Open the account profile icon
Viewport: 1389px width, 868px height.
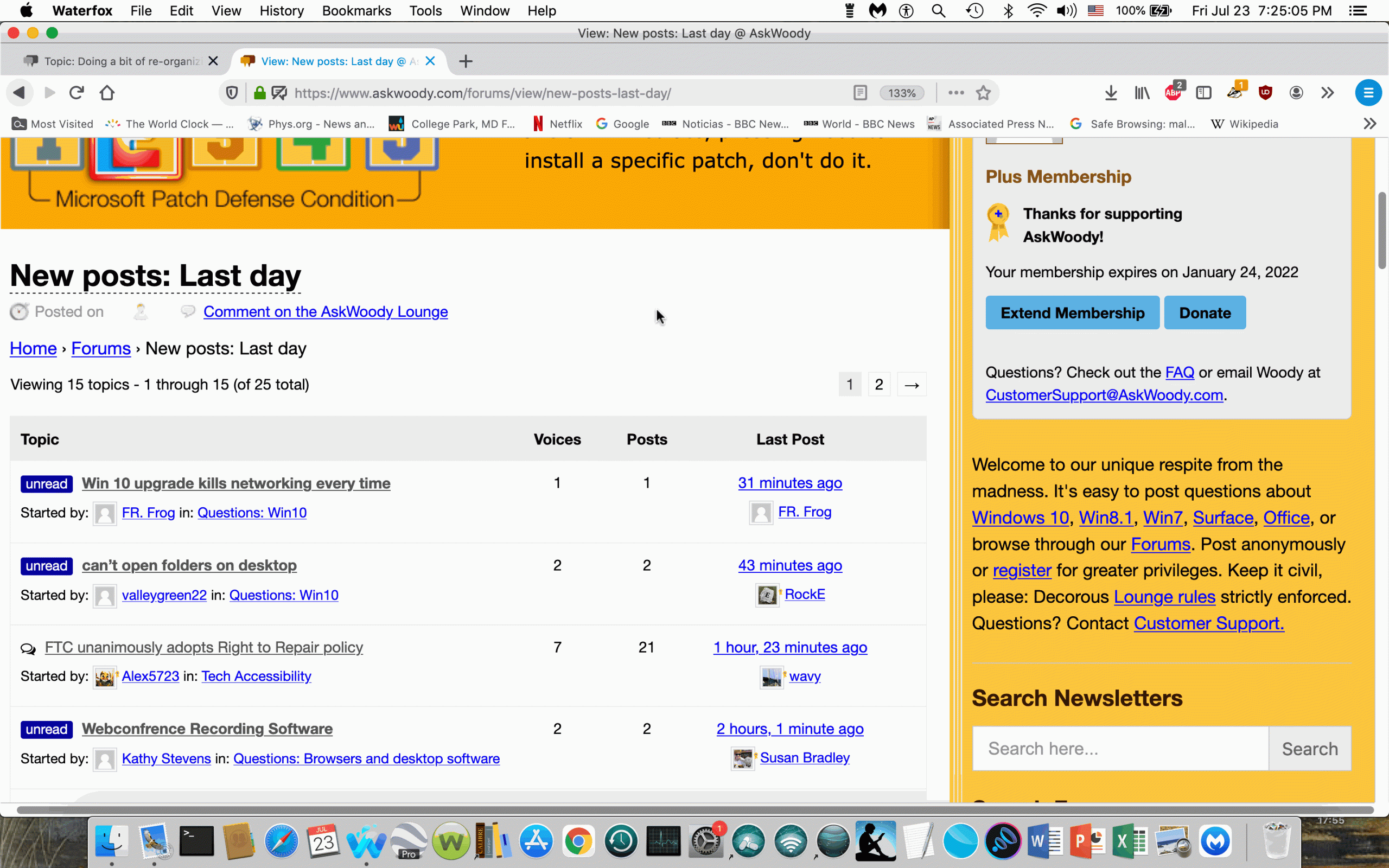[x=1296, y=93]
